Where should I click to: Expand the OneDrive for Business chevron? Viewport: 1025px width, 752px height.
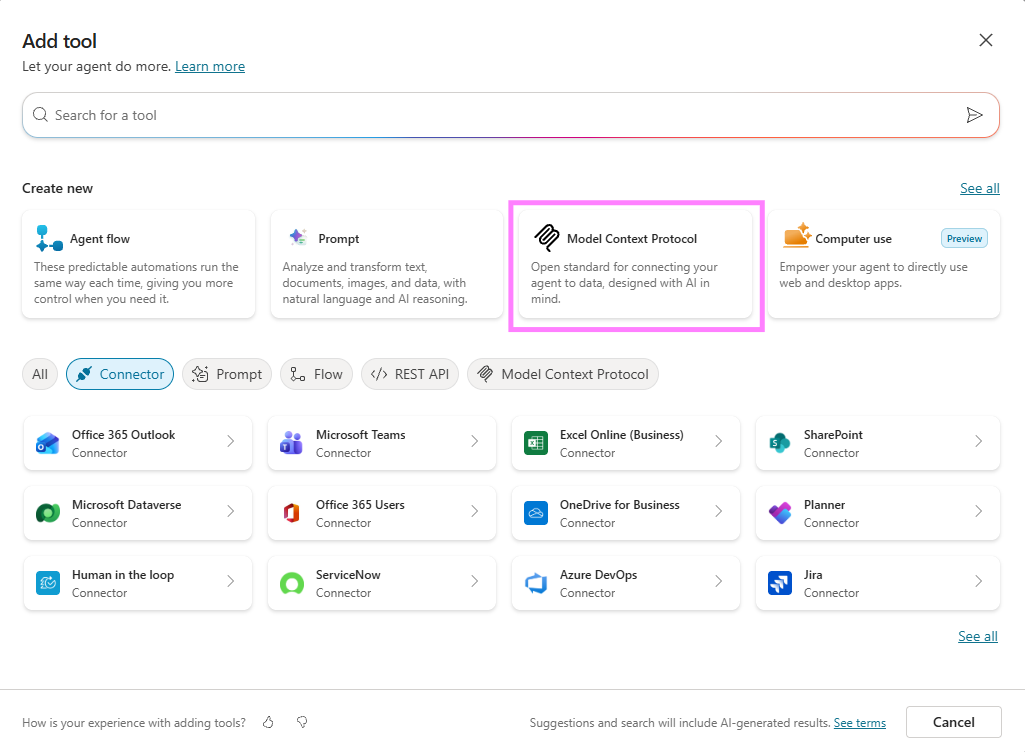point(718,511)
